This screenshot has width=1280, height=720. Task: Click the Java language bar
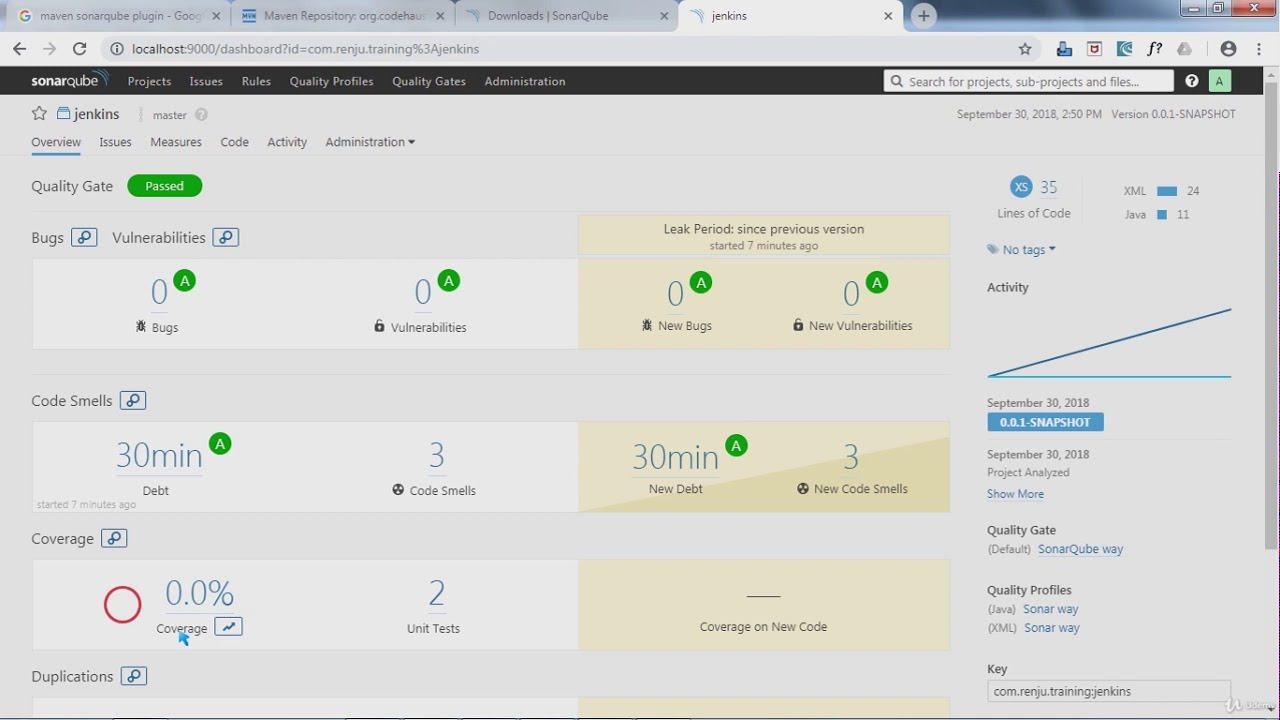[1162, 215]
